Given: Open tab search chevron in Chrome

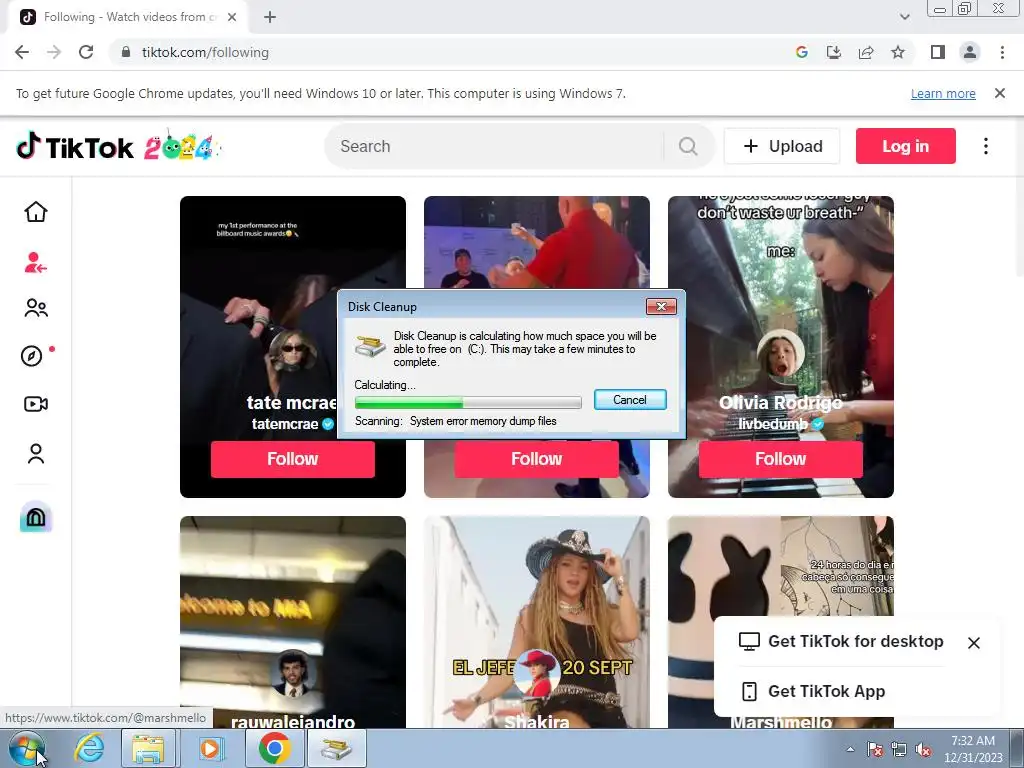Looking at the screenshot, I should pos(904,17).
